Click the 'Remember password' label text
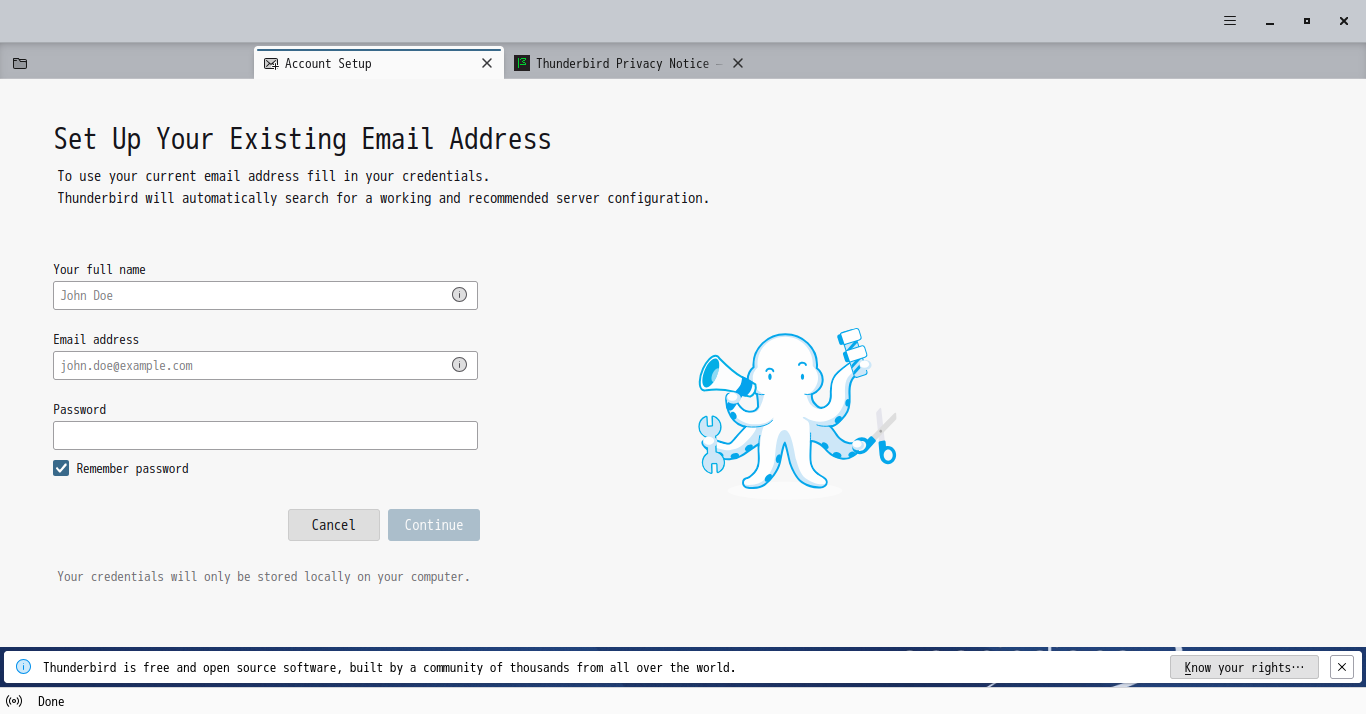Viewport: 1366px width, 714px height. pos(132,468)
